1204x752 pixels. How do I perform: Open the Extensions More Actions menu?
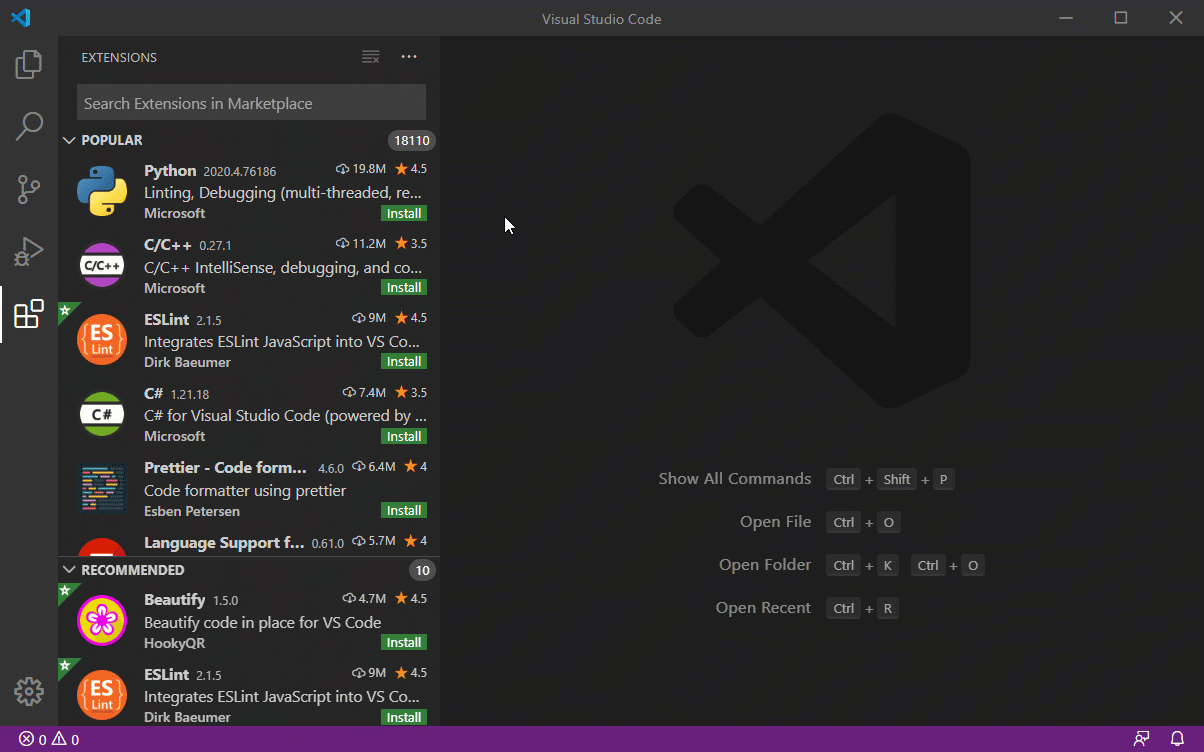(408, 57)
